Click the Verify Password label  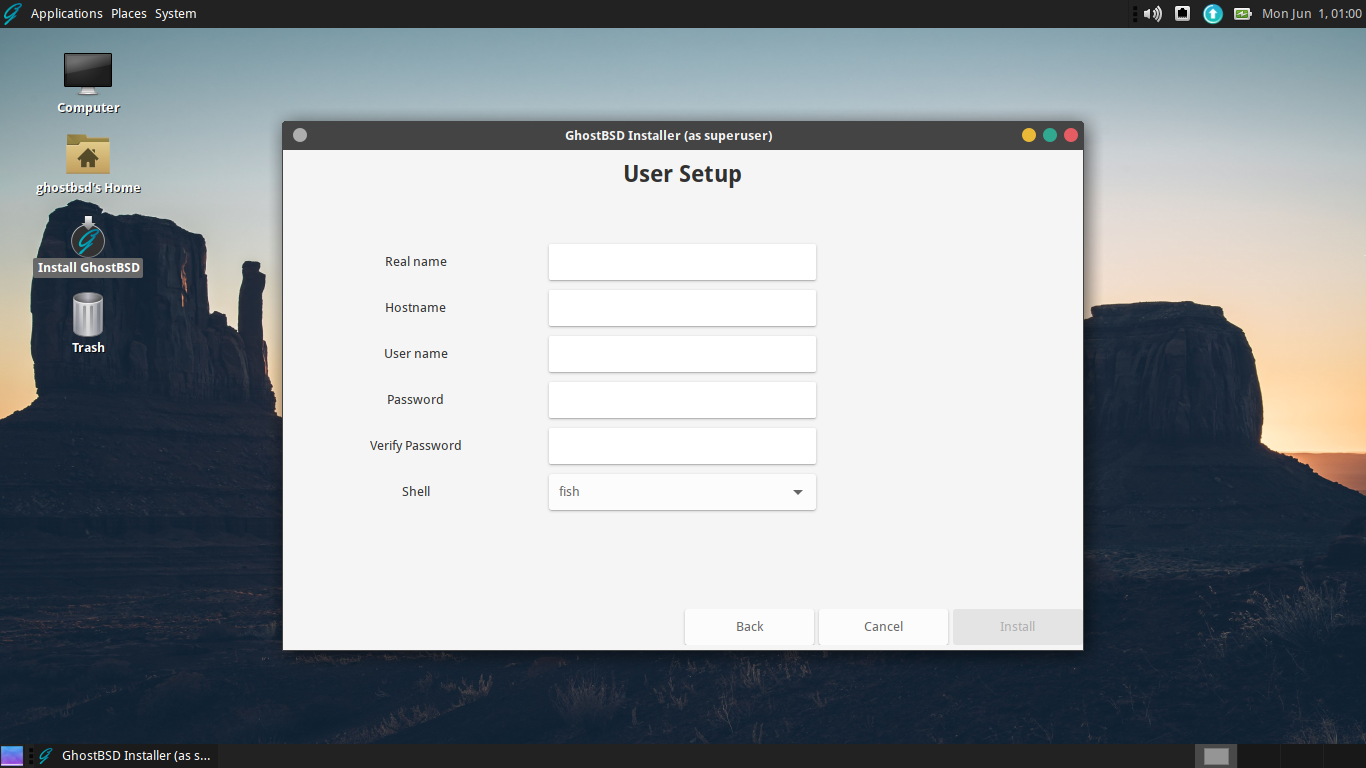point(416,446)
